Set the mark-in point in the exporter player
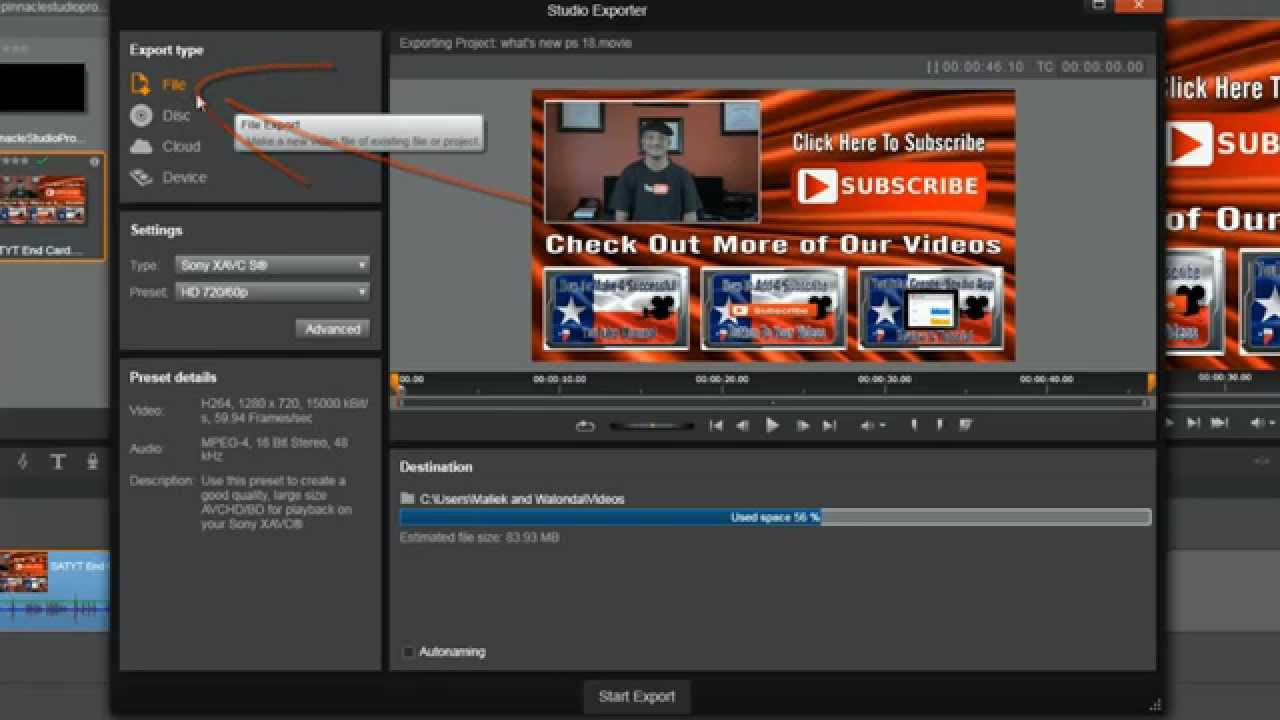The height and width of the screenshot is (720, 1280). point(914,425)
